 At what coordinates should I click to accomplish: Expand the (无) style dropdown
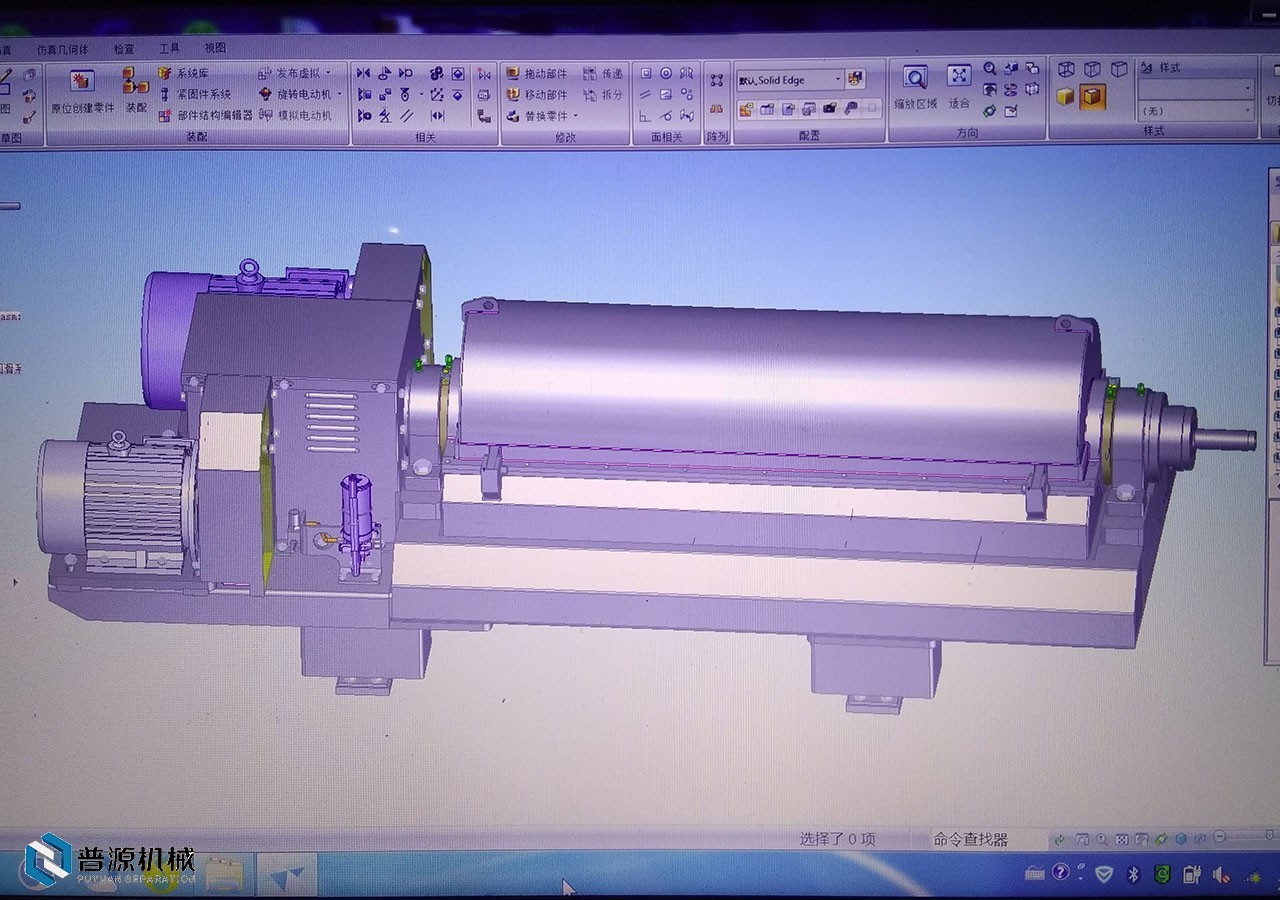tap(1247, 111)
